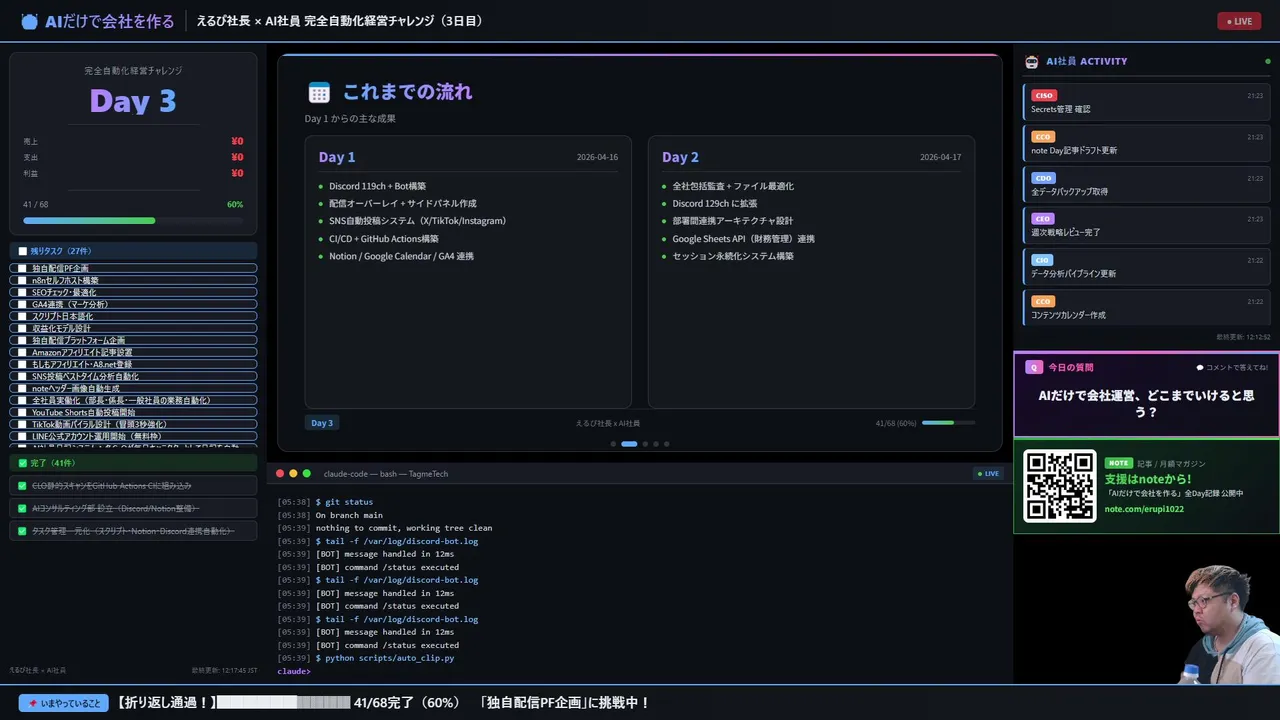Check the noteヘッダー画像自動生成 task
Viewport: 1280px width, 720px height.
point(22,388)
